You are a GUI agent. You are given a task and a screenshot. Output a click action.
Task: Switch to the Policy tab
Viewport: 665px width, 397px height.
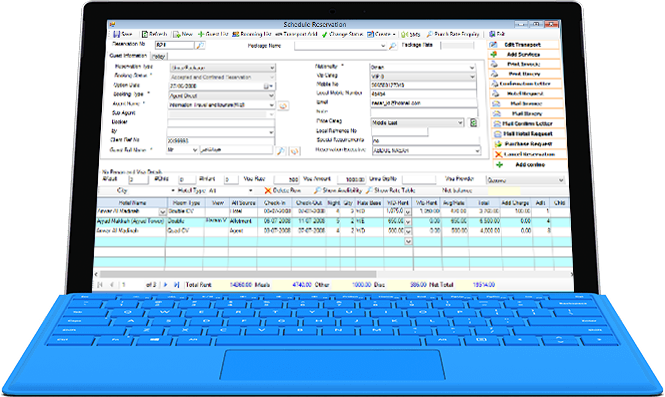click(159, 56)
